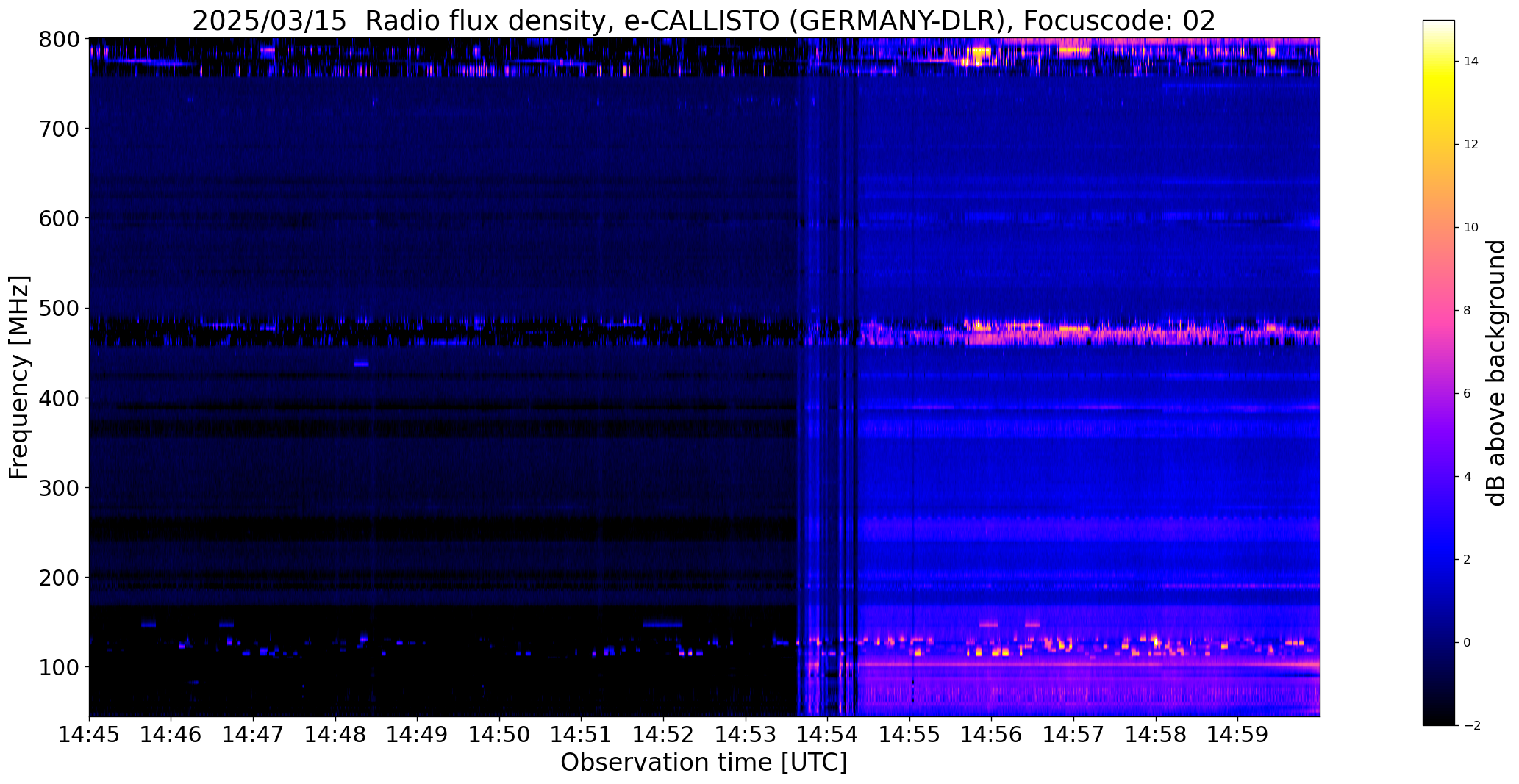This screenshot has width=1519, height=784.
Task: Click the colorbar tick label 2
Action: coord(1468,560)
